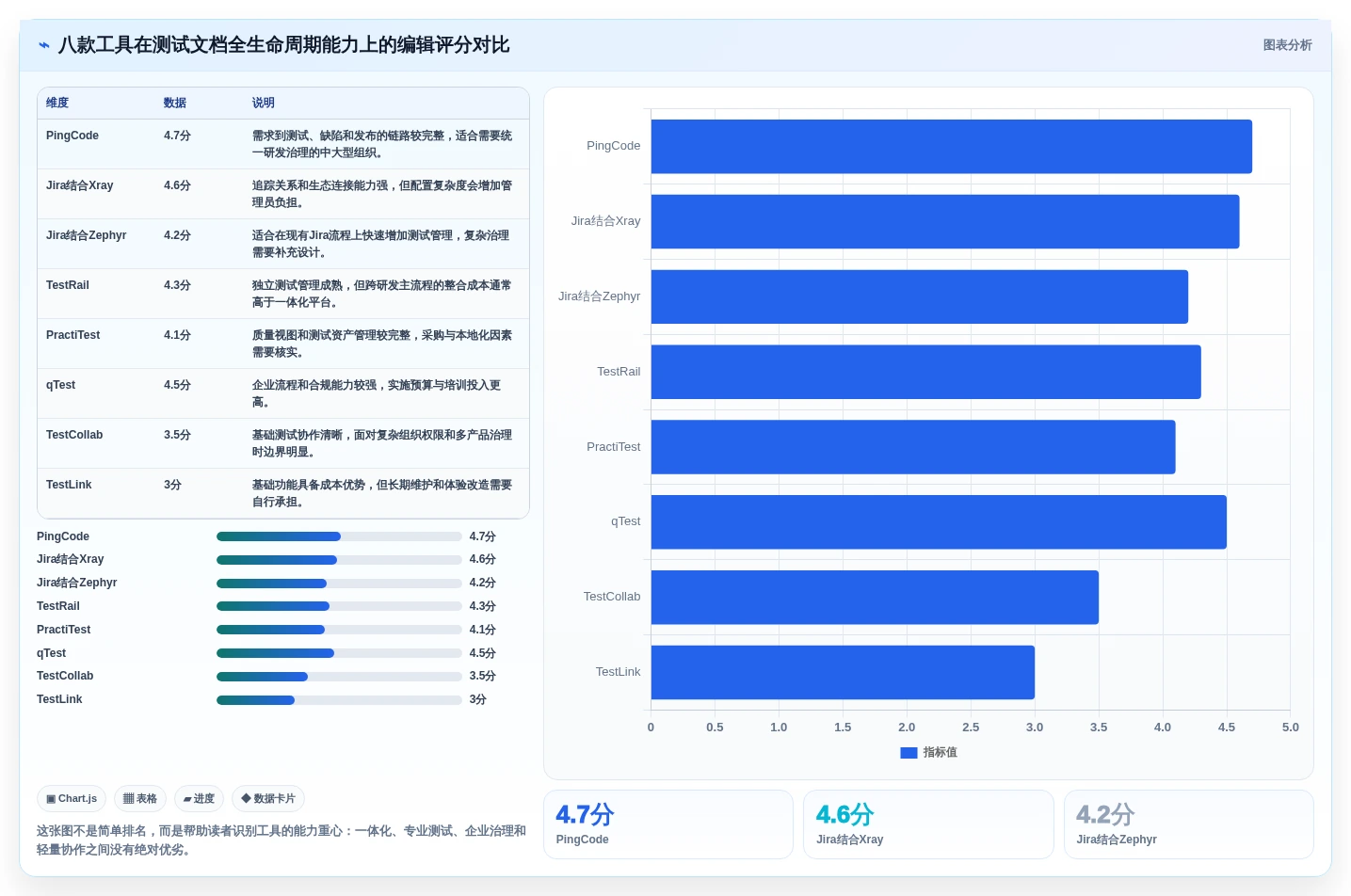Screen dimensions: 1351x896
Task: Click the PingCode progress bar
Action: [339, 536]
